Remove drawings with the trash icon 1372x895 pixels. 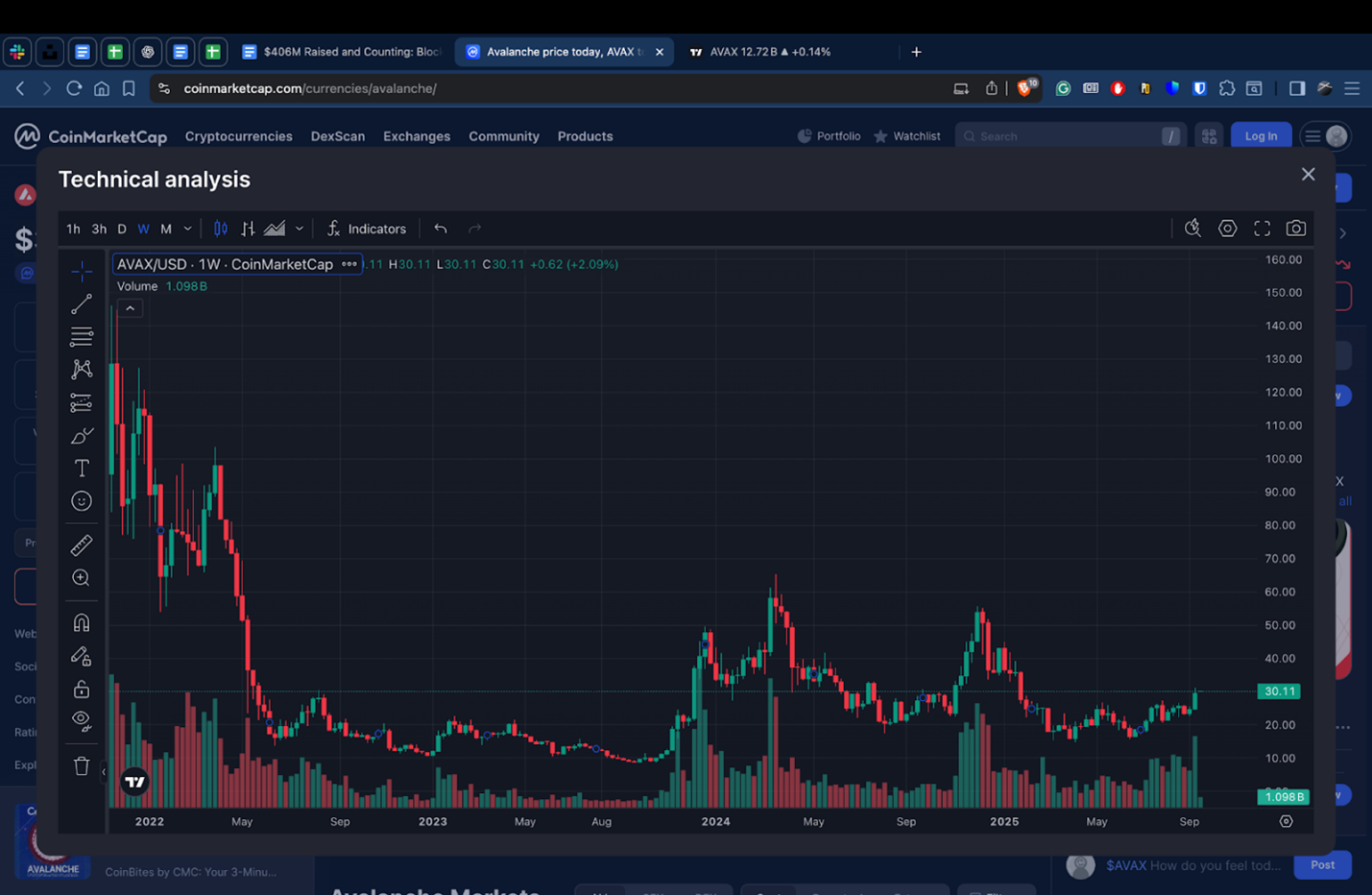tap(82, 765)
